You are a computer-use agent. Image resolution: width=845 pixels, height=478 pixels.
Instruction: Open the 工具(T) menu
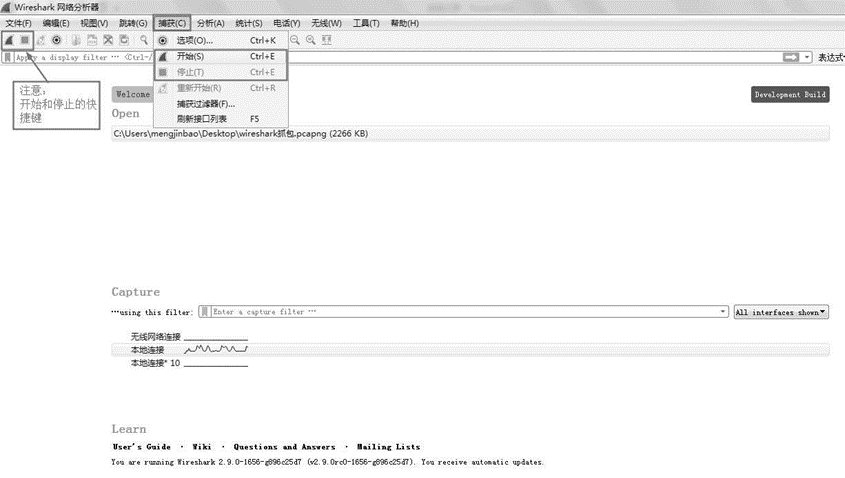point(366,23)
